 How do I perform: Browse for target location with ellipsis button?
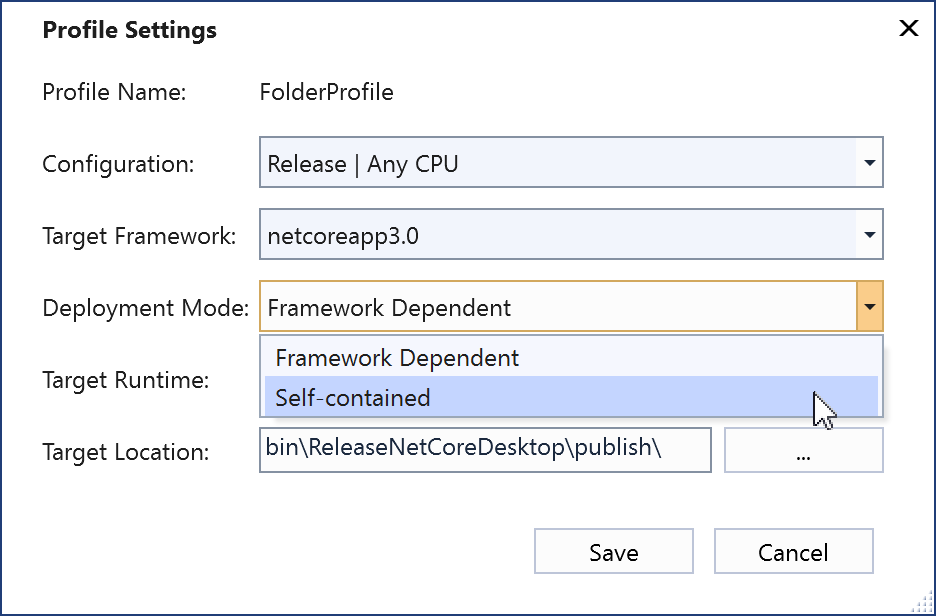(x=803, y=449)
